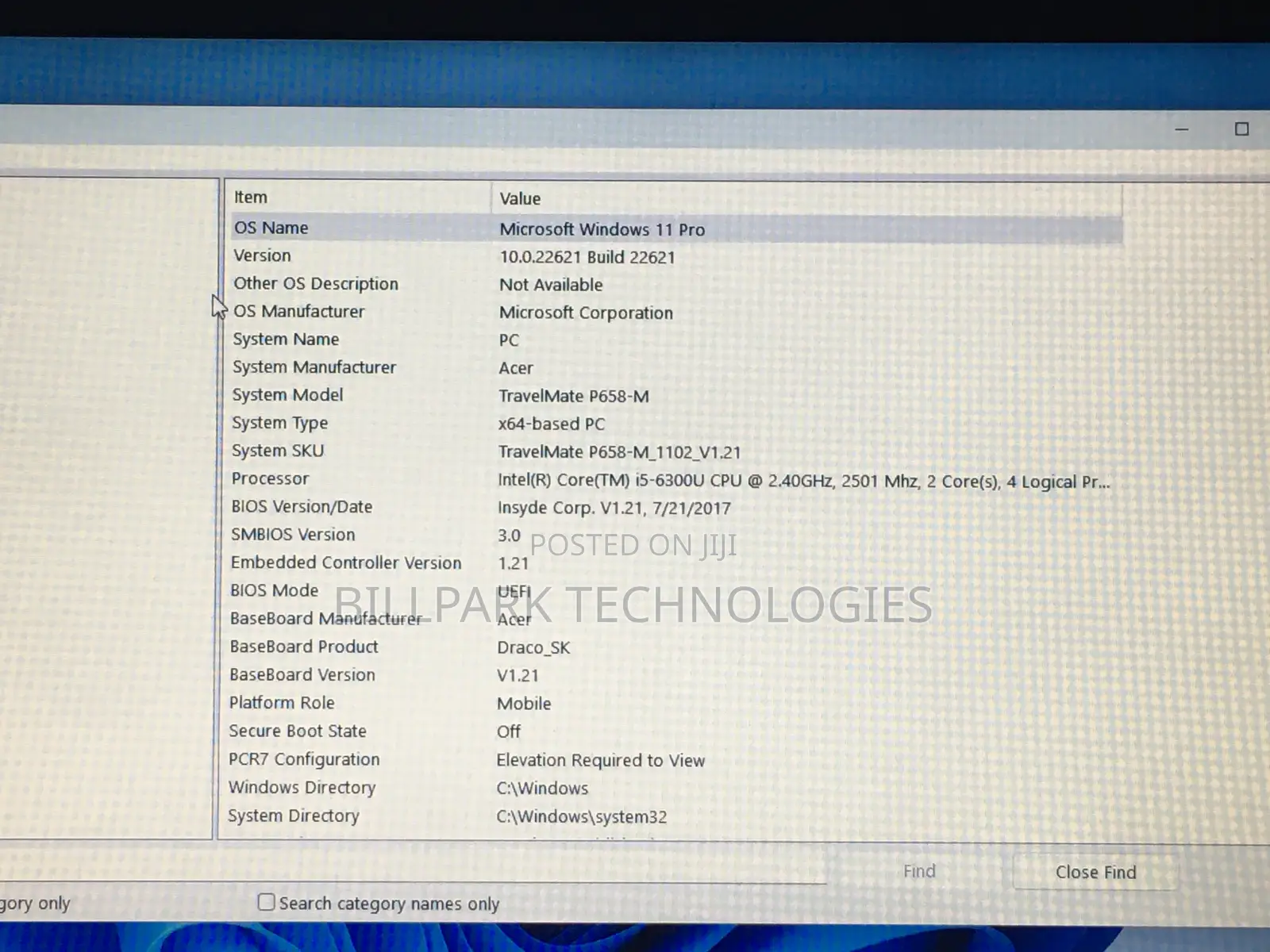
Task: Click the value Draco_SK
Action: tap(533, 647)
